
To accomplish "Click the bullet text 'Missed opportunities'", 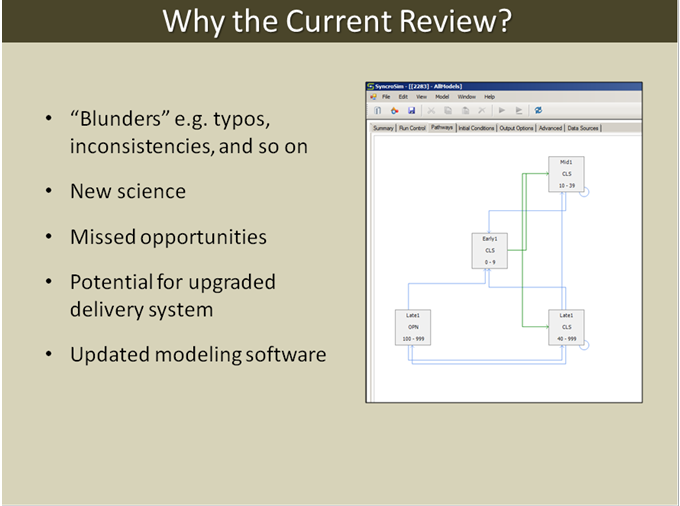I will pos(168,237).
